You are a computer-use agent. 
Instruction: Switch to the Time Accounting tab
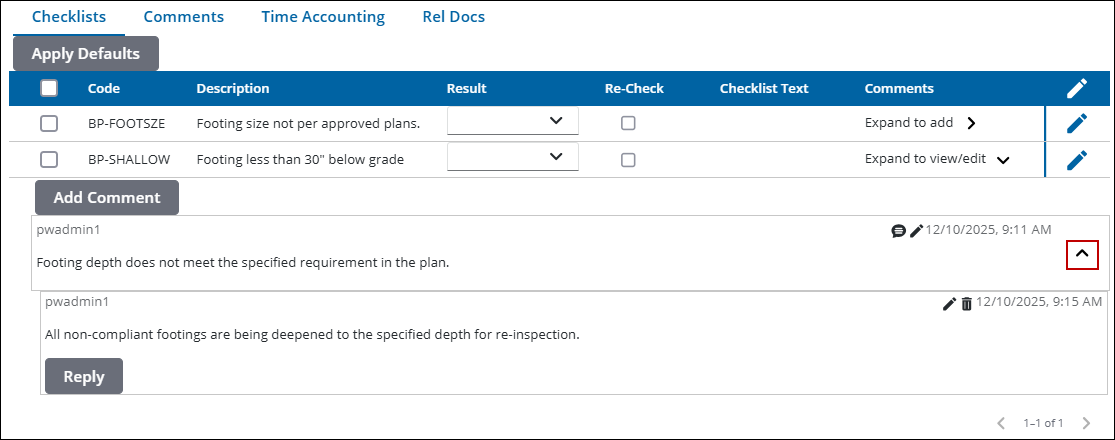point(323,17)
